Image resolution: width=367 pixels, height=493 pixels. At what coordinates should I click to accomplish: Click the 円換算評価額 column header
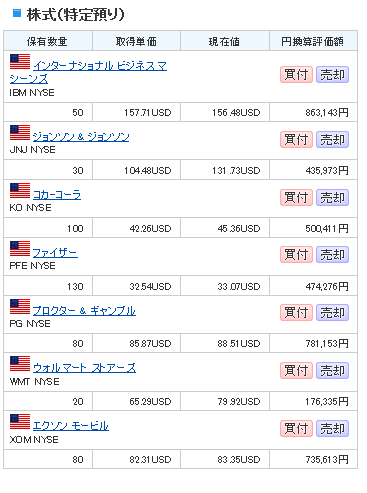click(x=313, y=41)
